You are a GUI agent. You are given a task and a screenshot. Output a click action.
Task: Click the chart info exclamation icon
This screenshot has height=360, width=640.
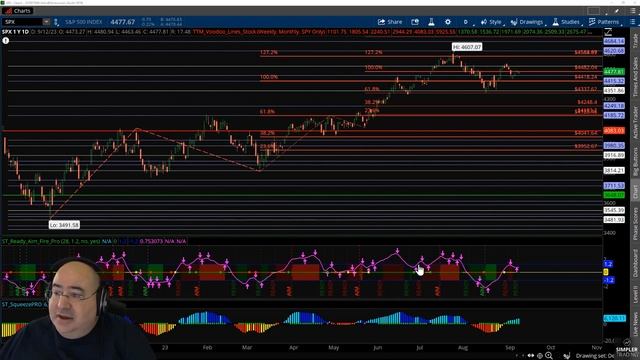tap(5, 40)
